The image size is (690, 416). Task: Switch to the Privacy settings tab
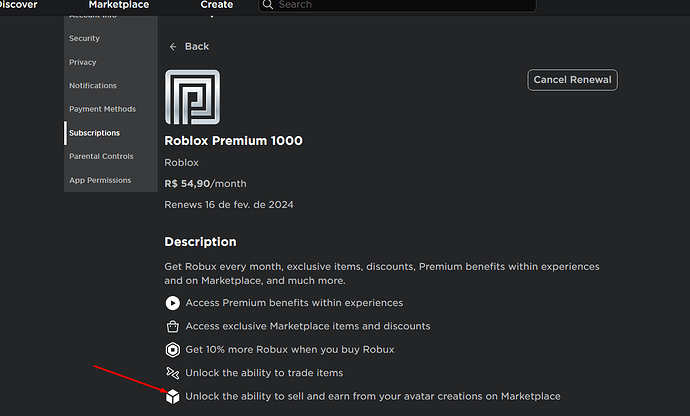(x=83, y=62)
